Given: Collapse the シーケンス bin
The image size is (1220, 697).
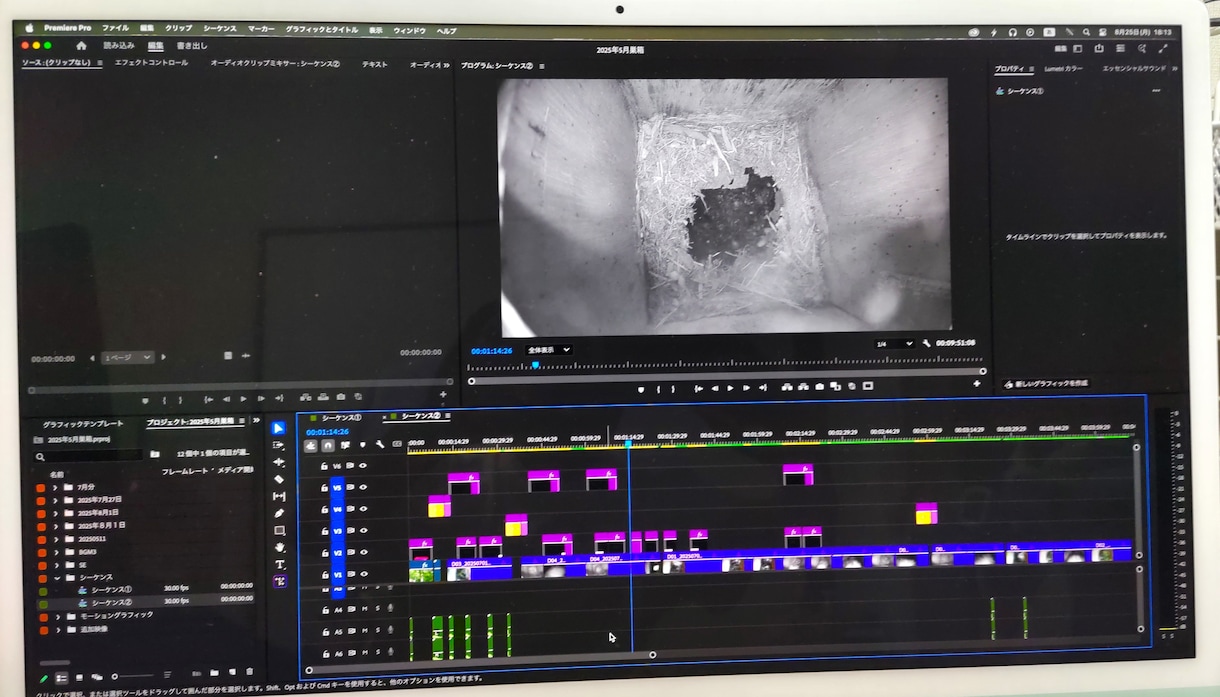Looking at the screenshot, I should click(57, 577).
